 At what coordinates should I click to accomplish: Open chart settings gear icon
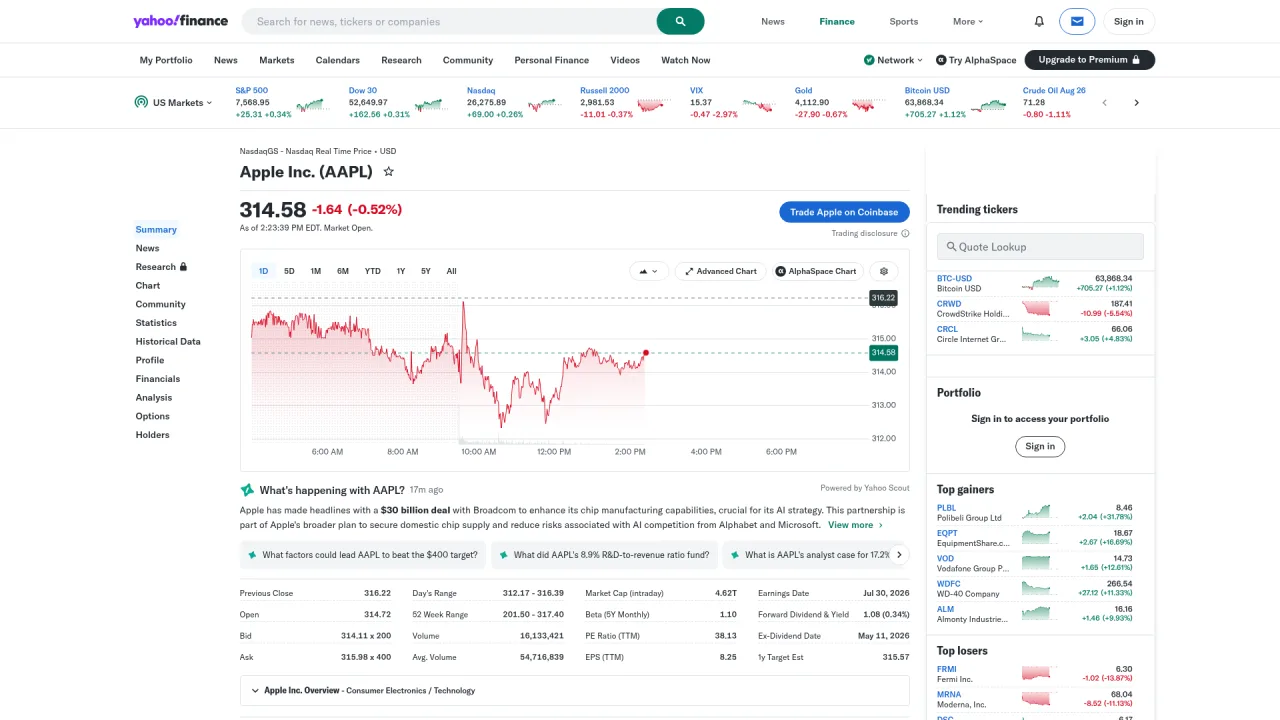884,271
